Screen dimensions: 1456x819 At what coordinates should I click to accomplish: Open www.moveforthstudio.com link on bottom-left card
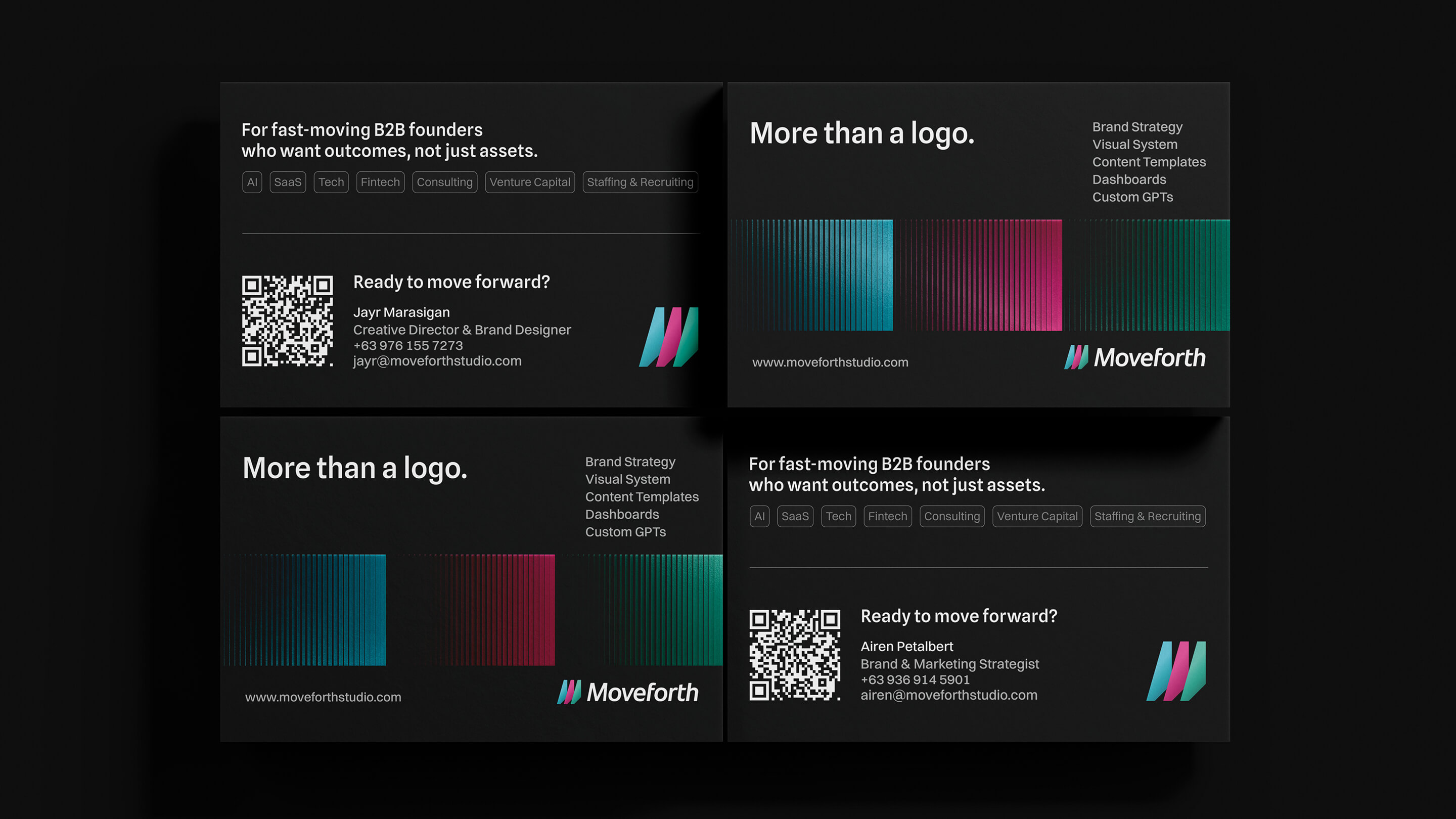pos(323,697)
